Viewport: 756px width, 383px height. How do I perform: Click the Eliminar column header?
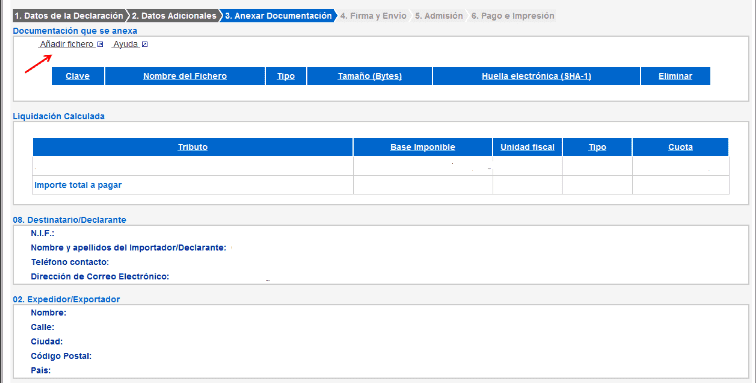[x=675, y=76]
